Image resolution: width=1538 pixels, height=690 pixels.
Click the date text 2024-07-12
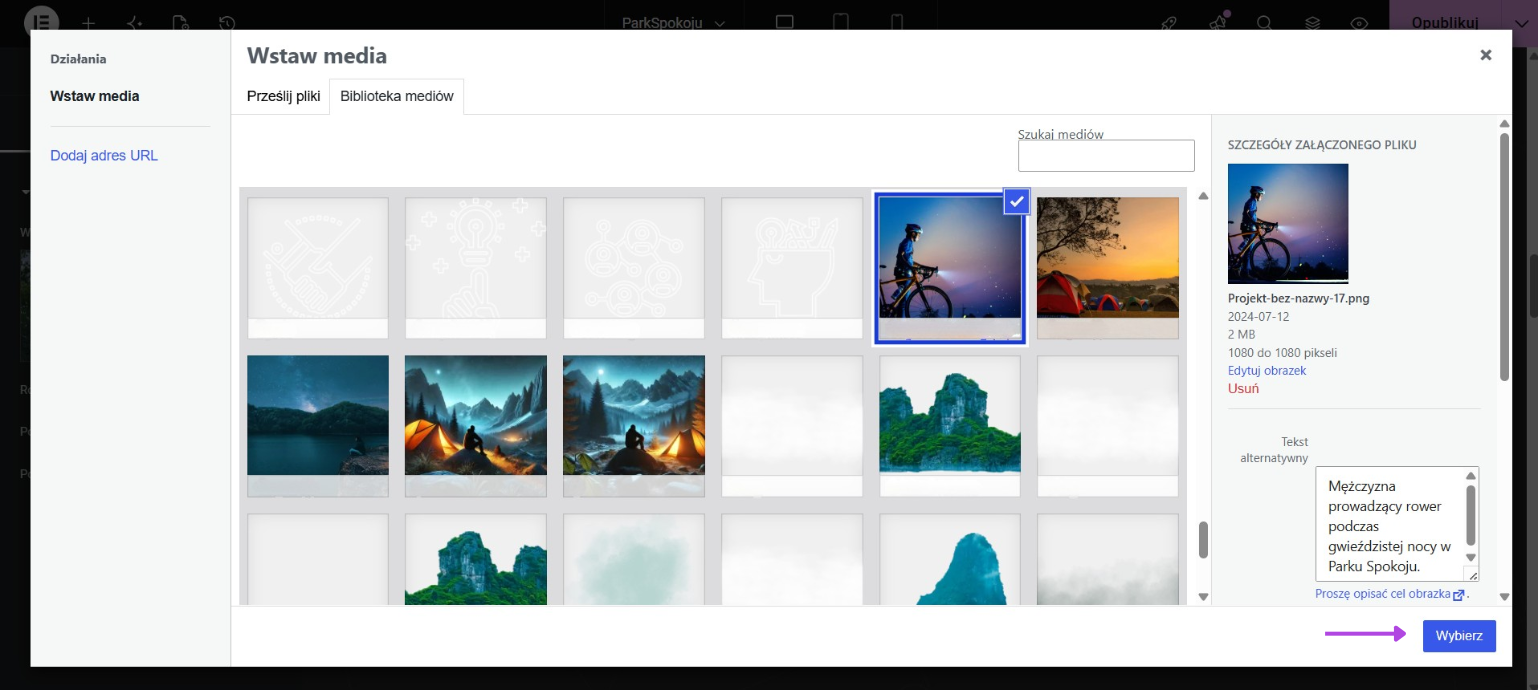(x=1258, y=316)
